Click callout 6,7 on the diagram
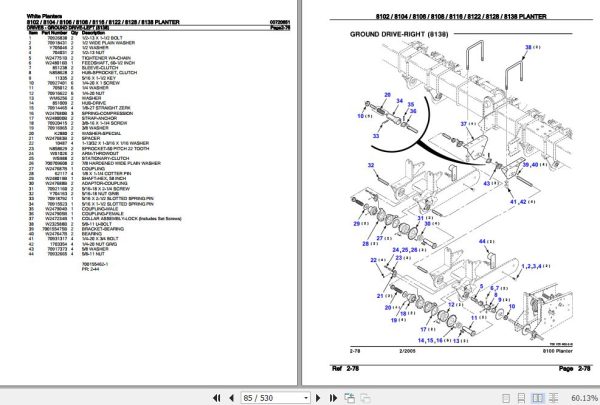The height and width of the screenshot is (405, 600). tap(494, 288)
